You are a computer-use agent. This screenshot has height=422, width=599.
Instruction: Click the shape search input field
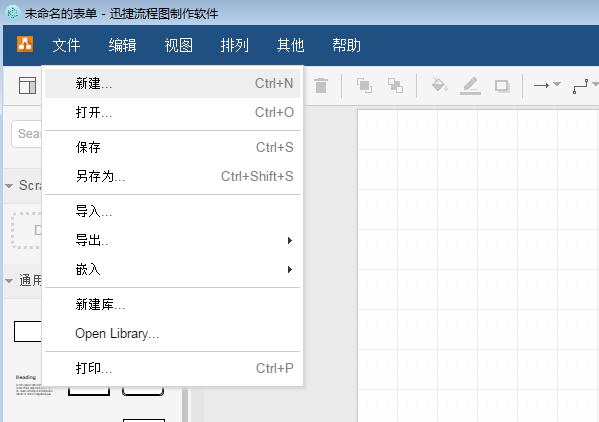click(x=27, y=134)
